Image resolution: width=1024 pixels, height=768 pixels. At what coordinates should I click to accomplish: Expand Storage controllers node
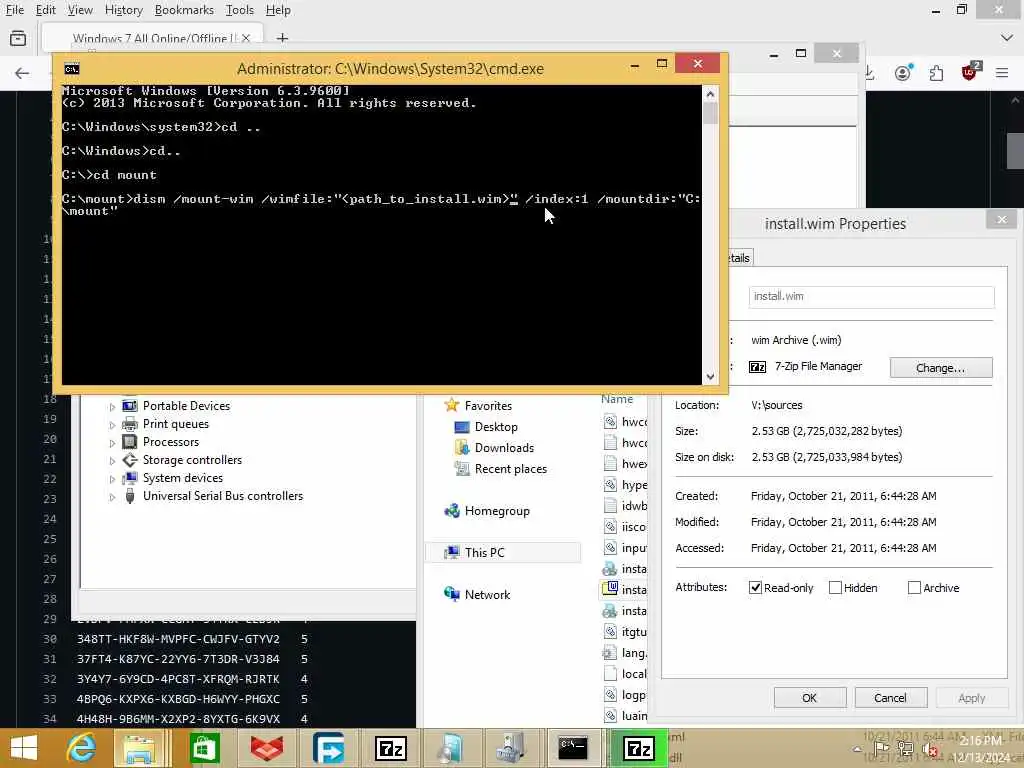[112, 461]
